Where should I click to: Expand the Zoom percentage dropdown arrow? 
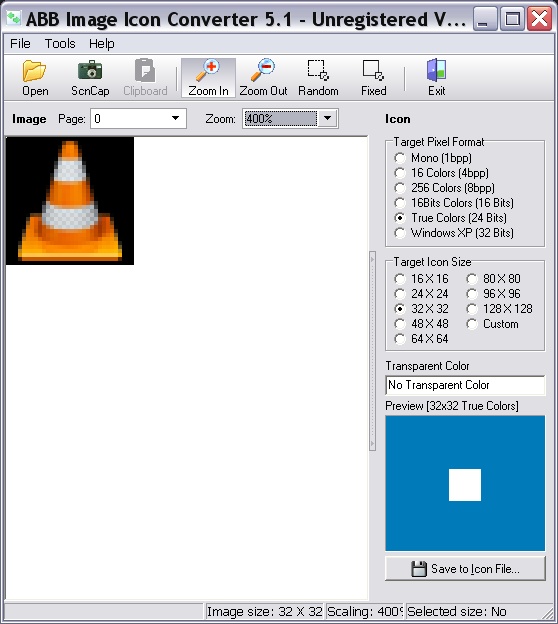(328, 118)
